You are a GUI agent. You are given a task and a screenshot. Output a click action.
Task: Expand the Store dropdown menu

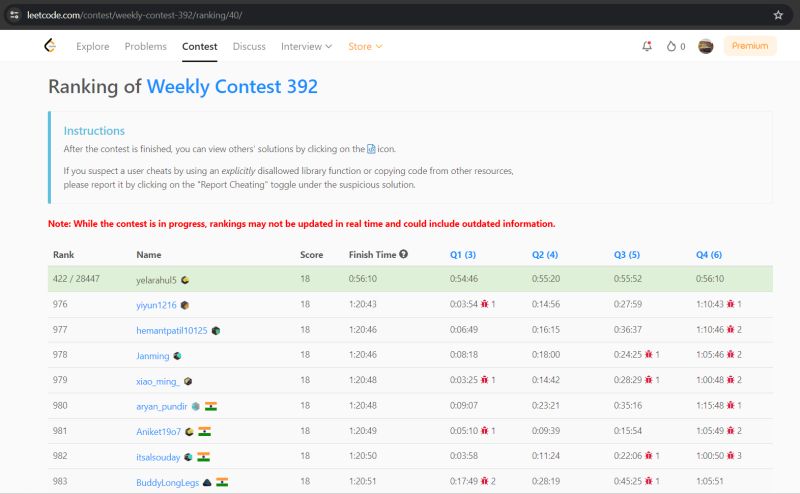click(x=365, y=46)
